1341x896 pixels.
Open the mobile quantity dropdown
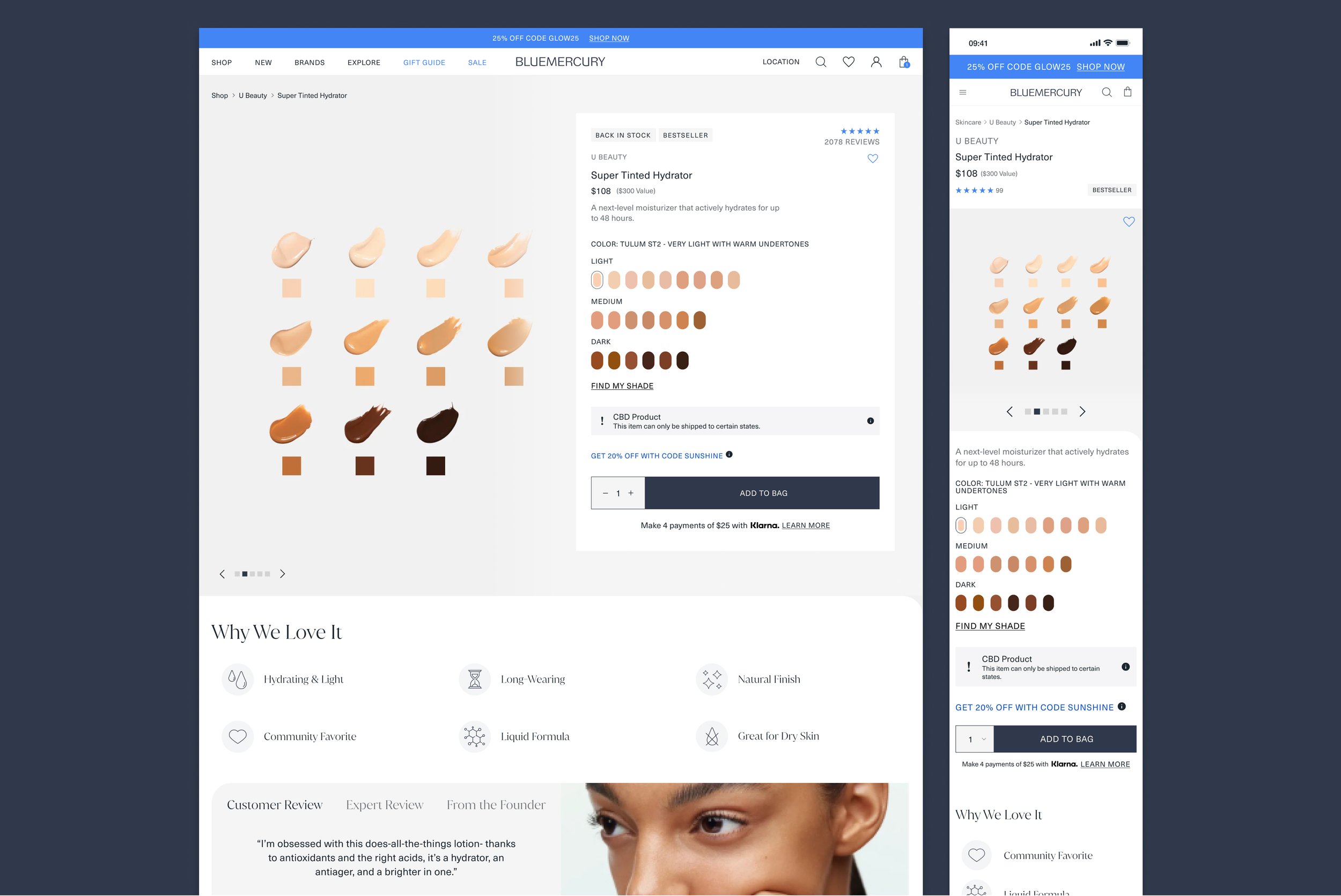(x=975, y=739)
